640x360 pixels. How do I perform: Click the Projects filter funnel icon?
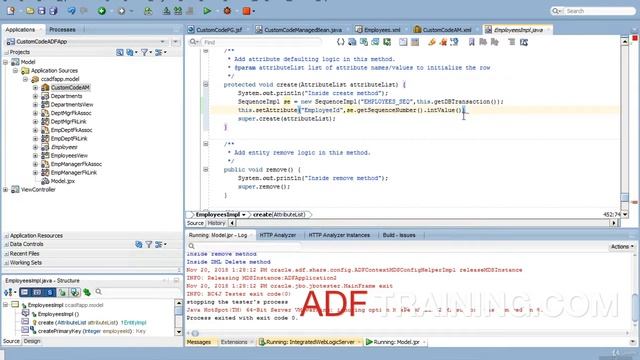(x=144, y=52)
